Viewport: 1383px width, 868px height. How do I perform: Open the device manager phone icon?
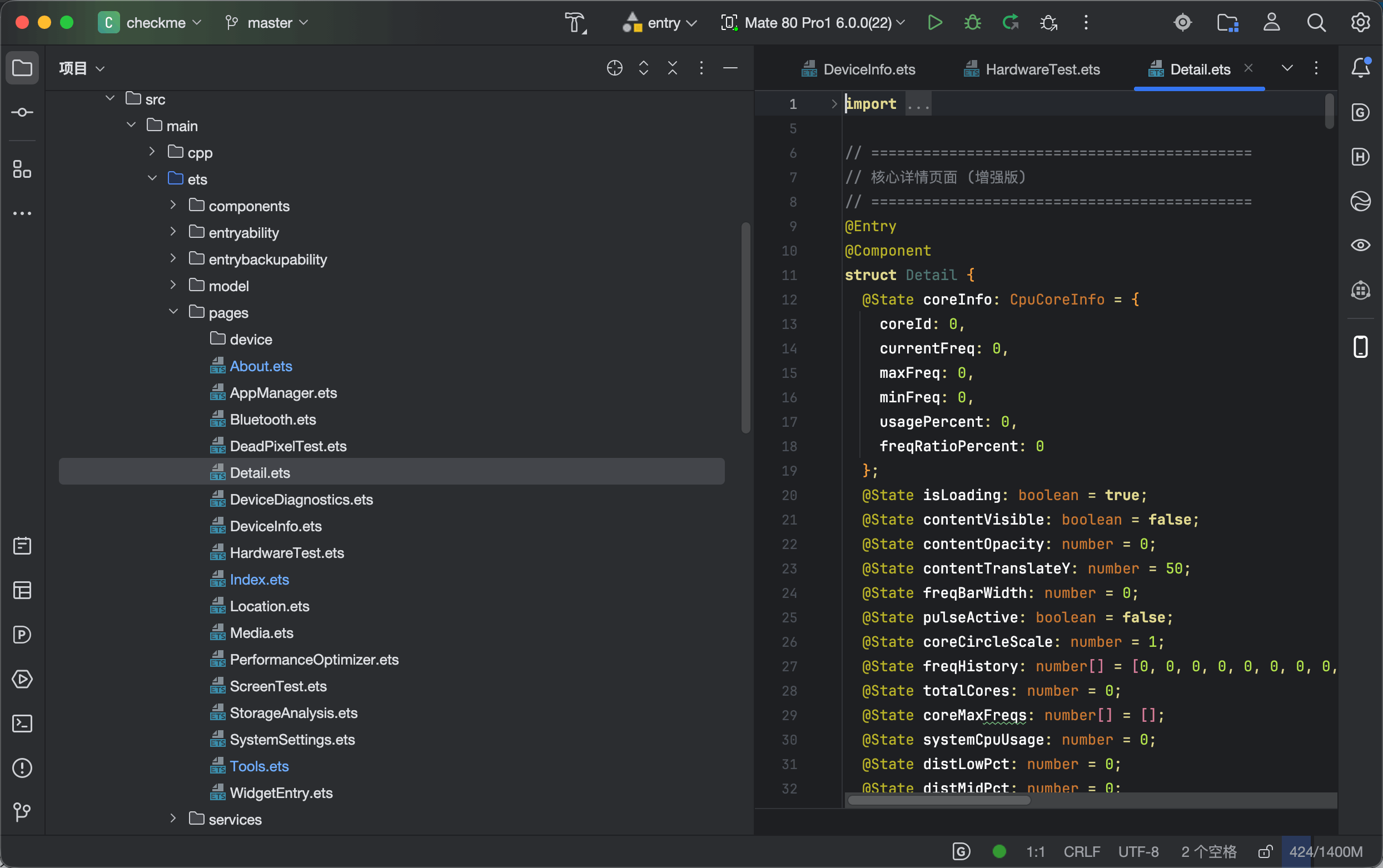point(1361,347)
